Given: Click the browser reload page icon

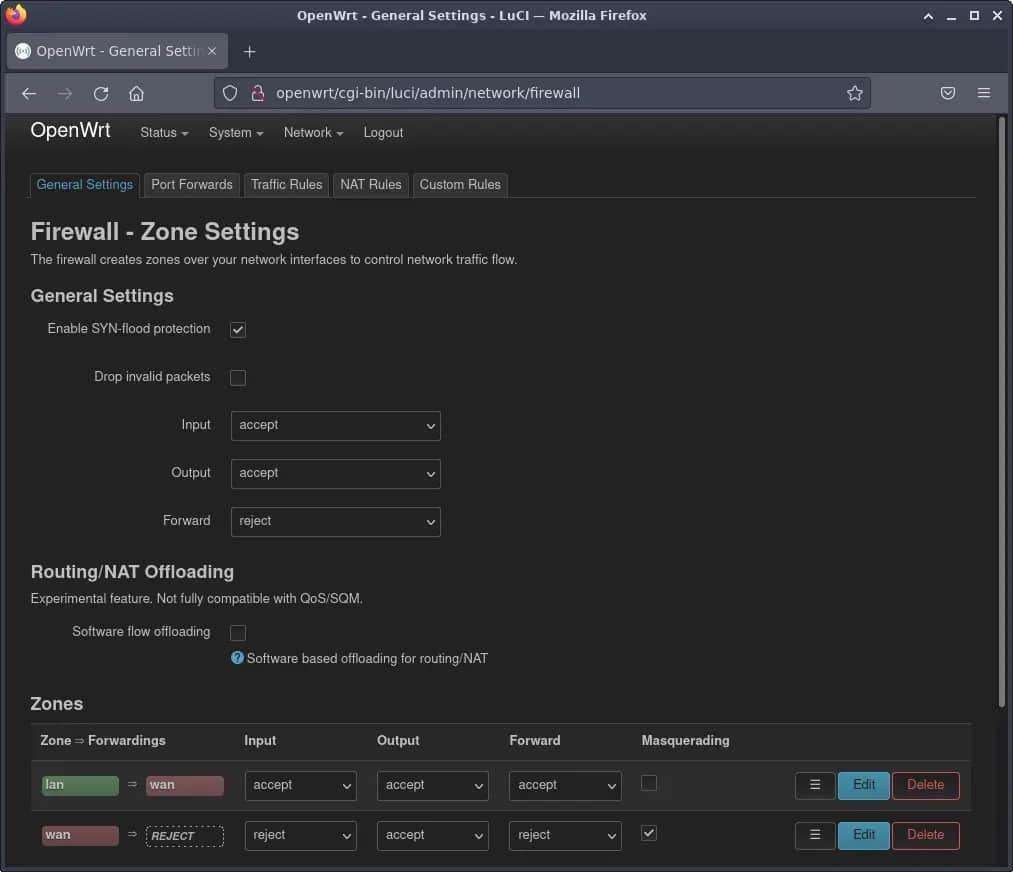Looking at the screenshot, I should tap(101, 93).
